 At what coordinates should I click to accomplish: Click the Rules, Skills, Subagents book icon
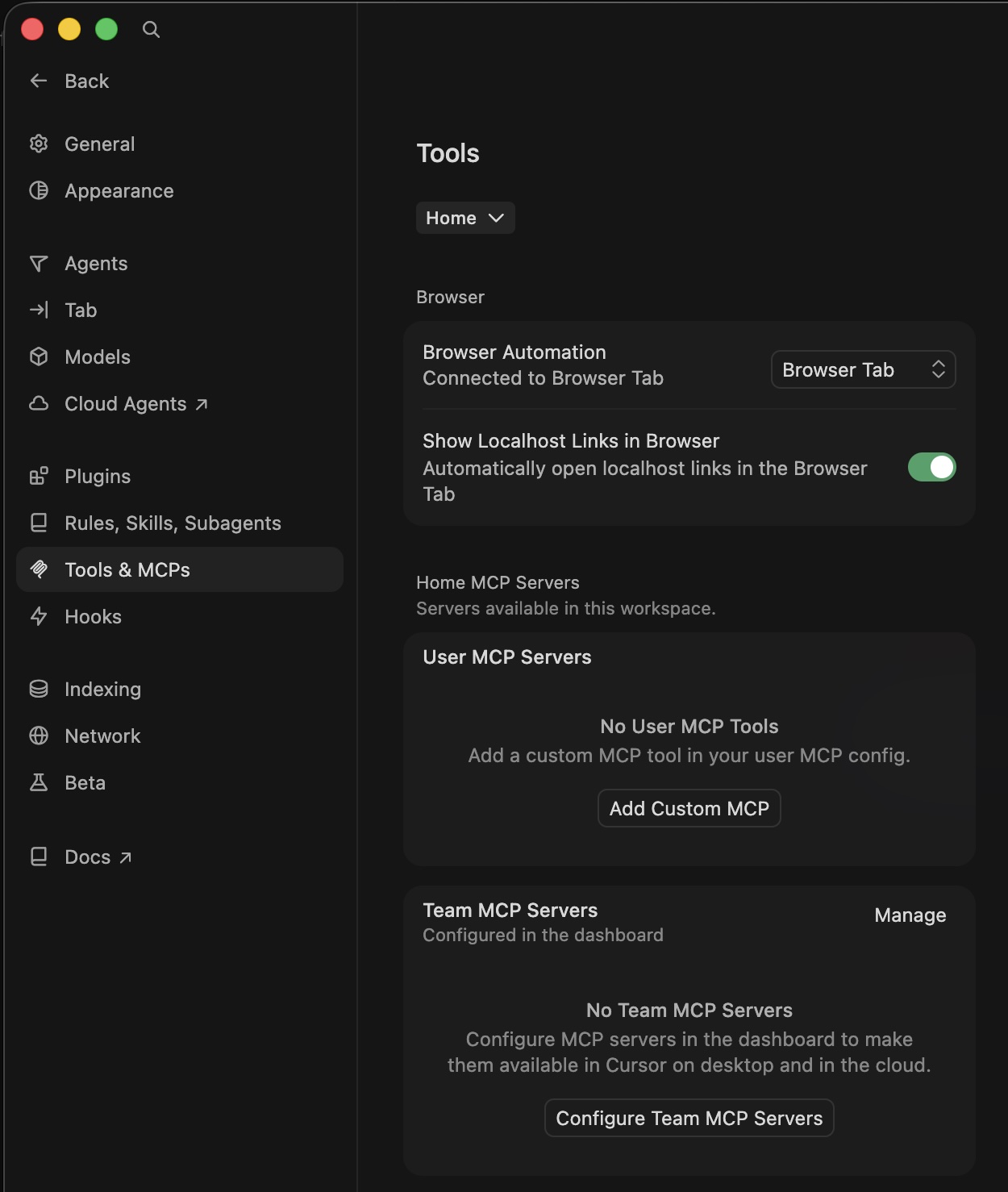(39, 523)
